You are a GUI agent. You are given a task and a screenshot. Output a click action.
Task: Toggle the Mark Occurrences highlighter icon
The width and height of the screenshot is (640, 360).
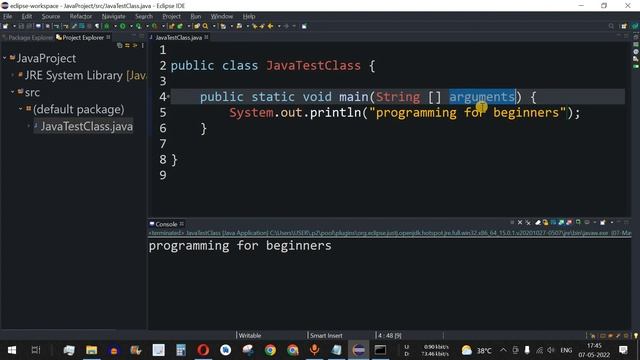(x=73, y=26)
